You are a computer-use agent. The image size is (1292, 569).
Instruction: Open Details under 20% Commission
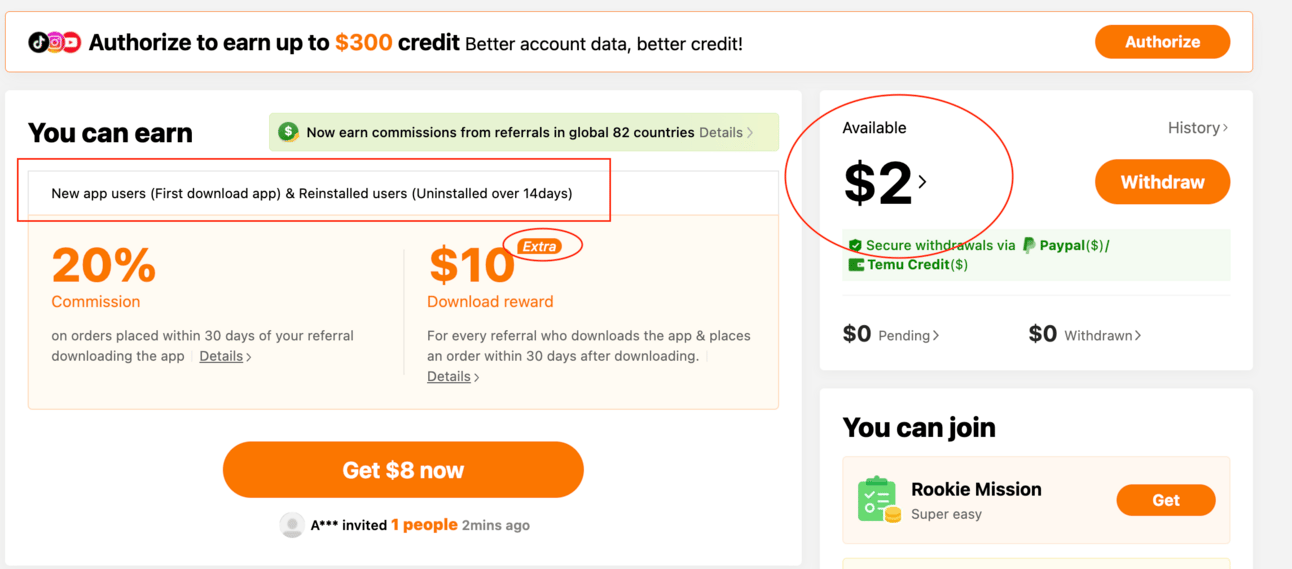pyautogui.click(x=224, y=356)
